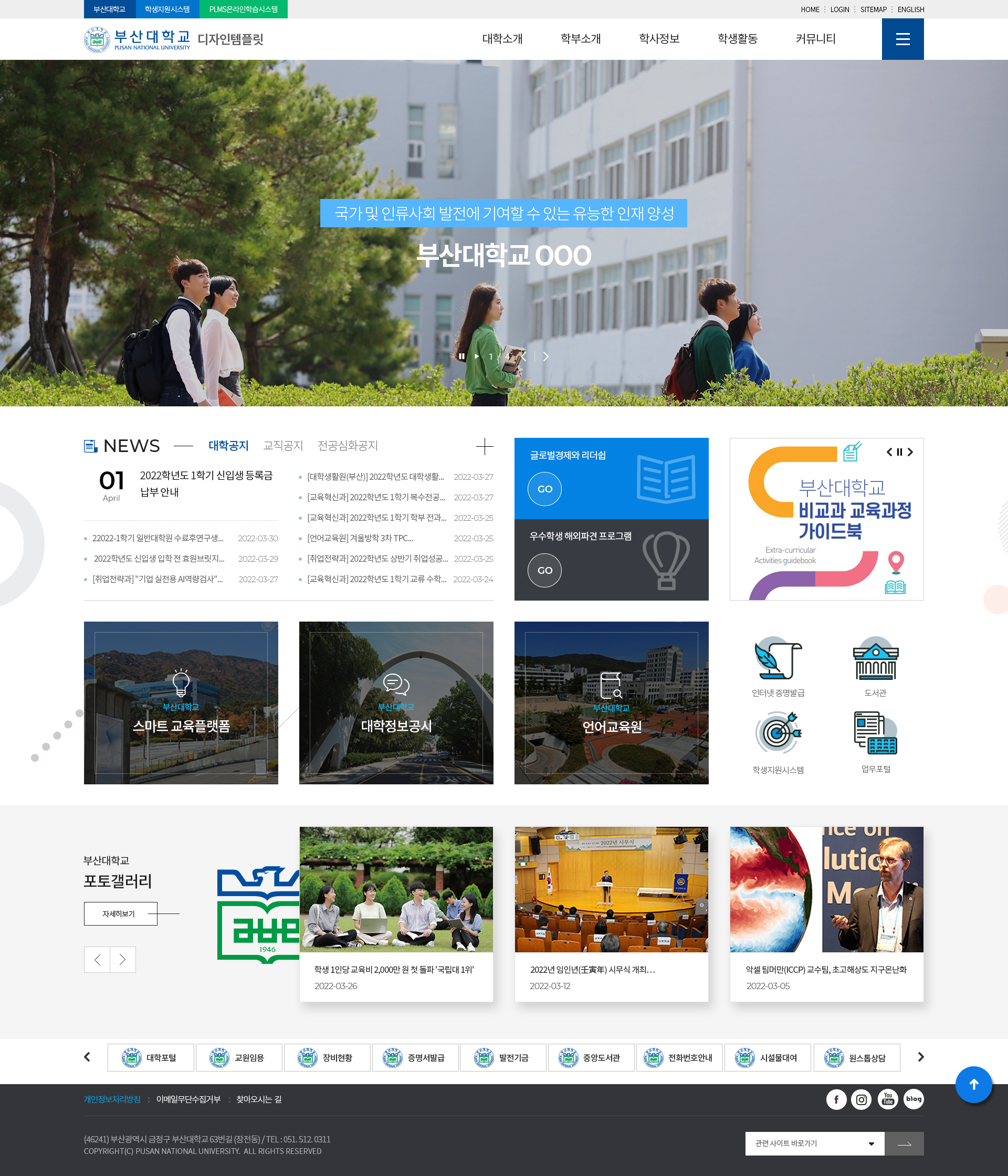Play the main hero slideshow
The height and width of the screenshot is (1176, 1008).
[x=477, y=356]
